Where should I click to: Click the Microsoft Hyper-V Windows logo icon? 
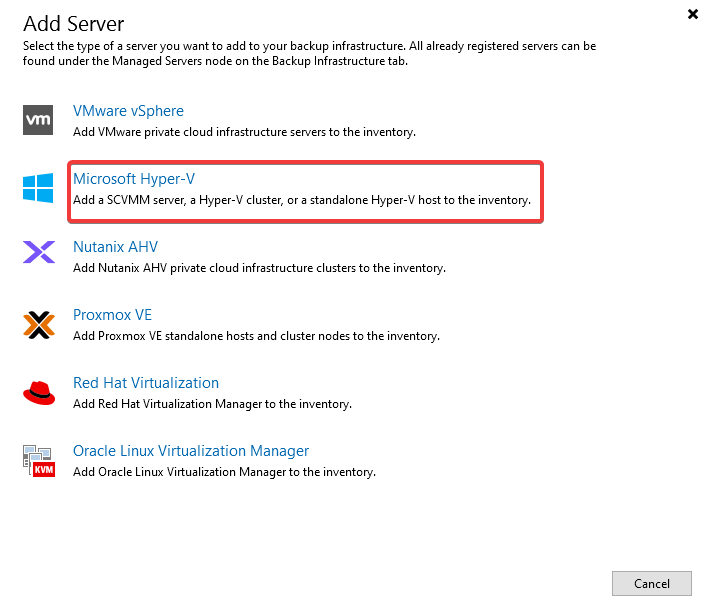pyautogui.click(x=38, y=188)
